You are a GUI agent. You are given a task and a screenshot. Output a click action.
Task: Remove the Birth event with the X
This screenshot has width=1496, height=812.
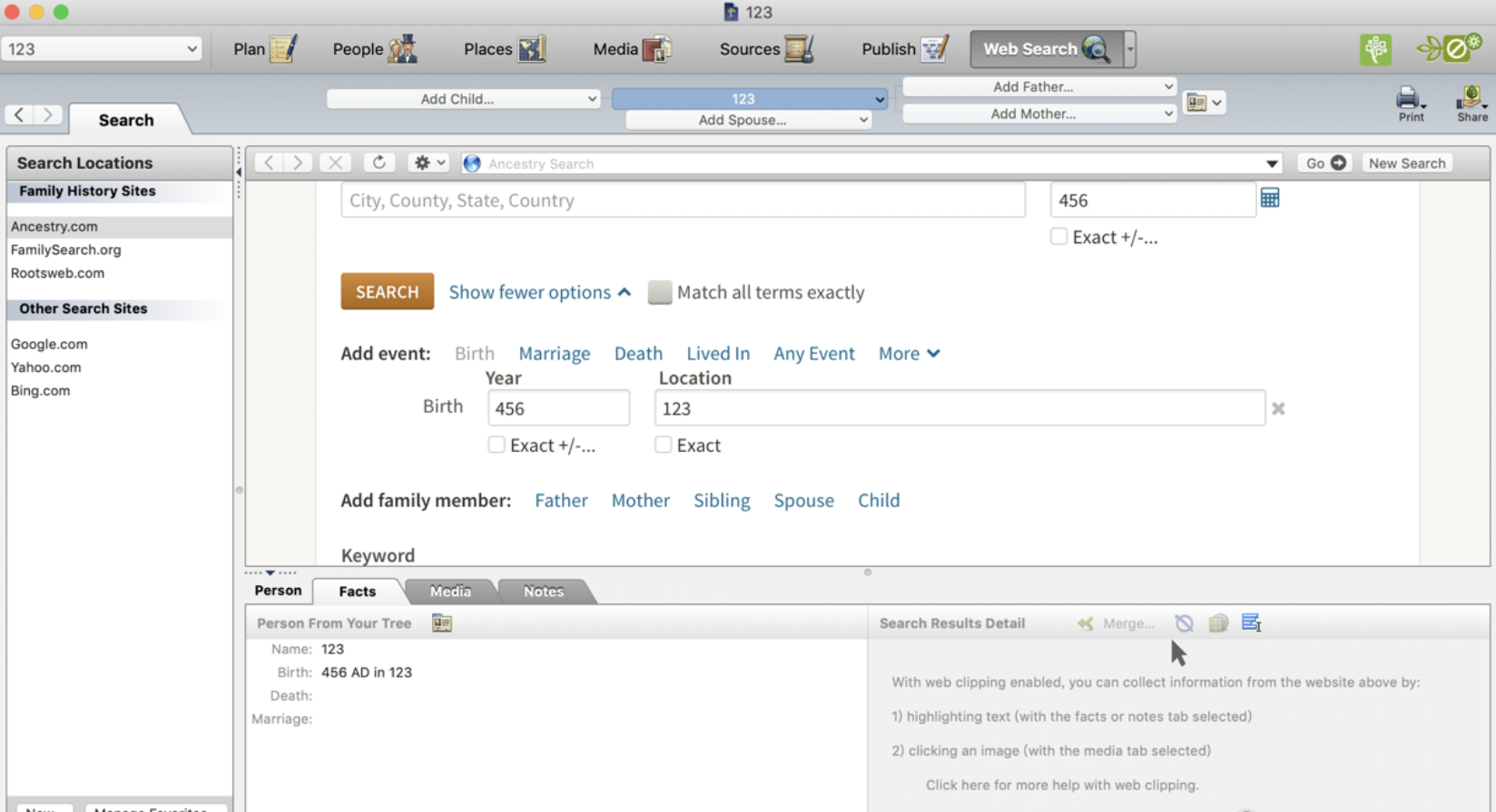[x=1278, y=408]
